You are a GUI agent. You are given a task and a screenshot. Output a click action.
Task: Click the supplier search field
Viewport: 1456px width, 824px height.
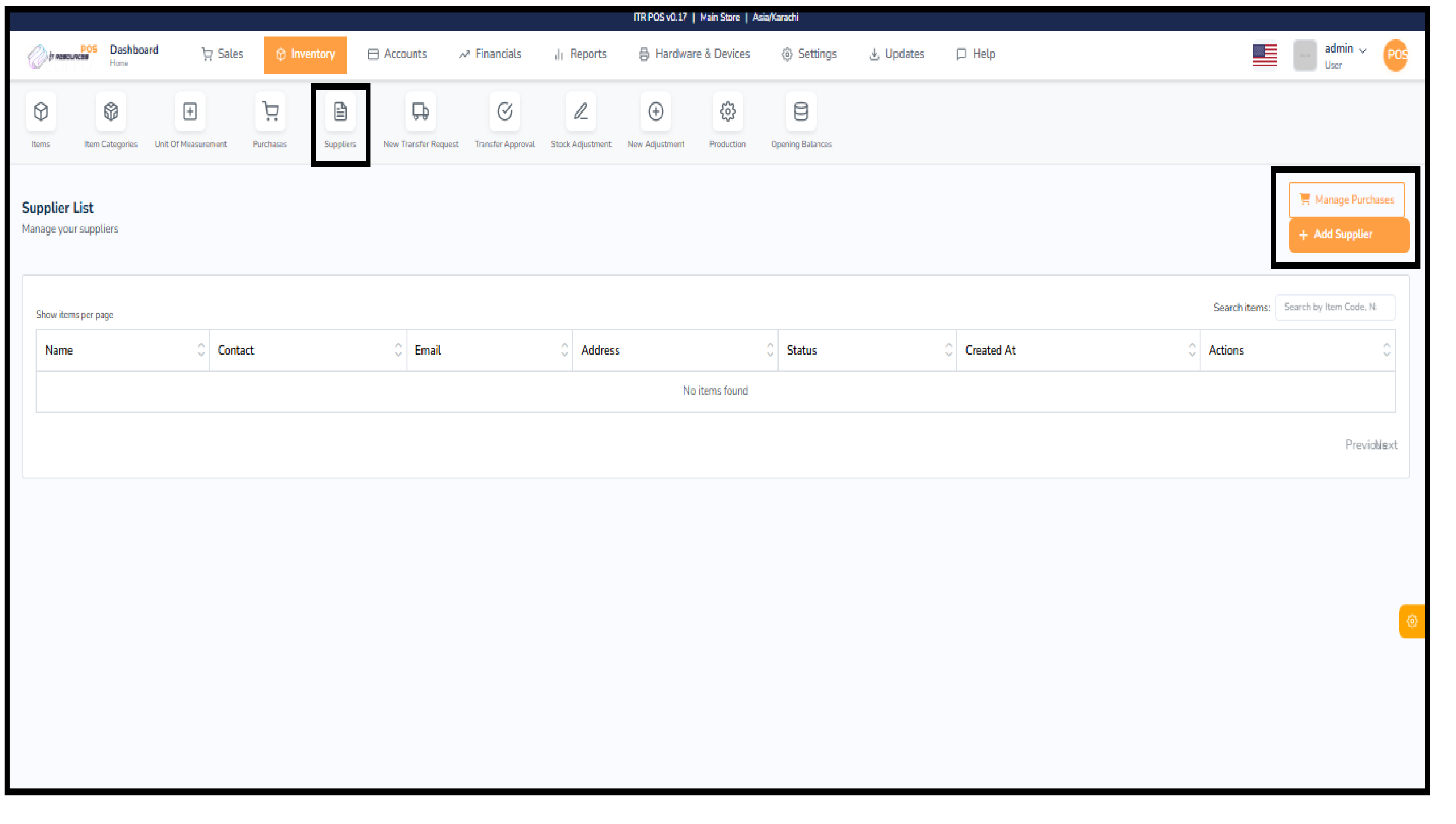tap(1335, 307)
